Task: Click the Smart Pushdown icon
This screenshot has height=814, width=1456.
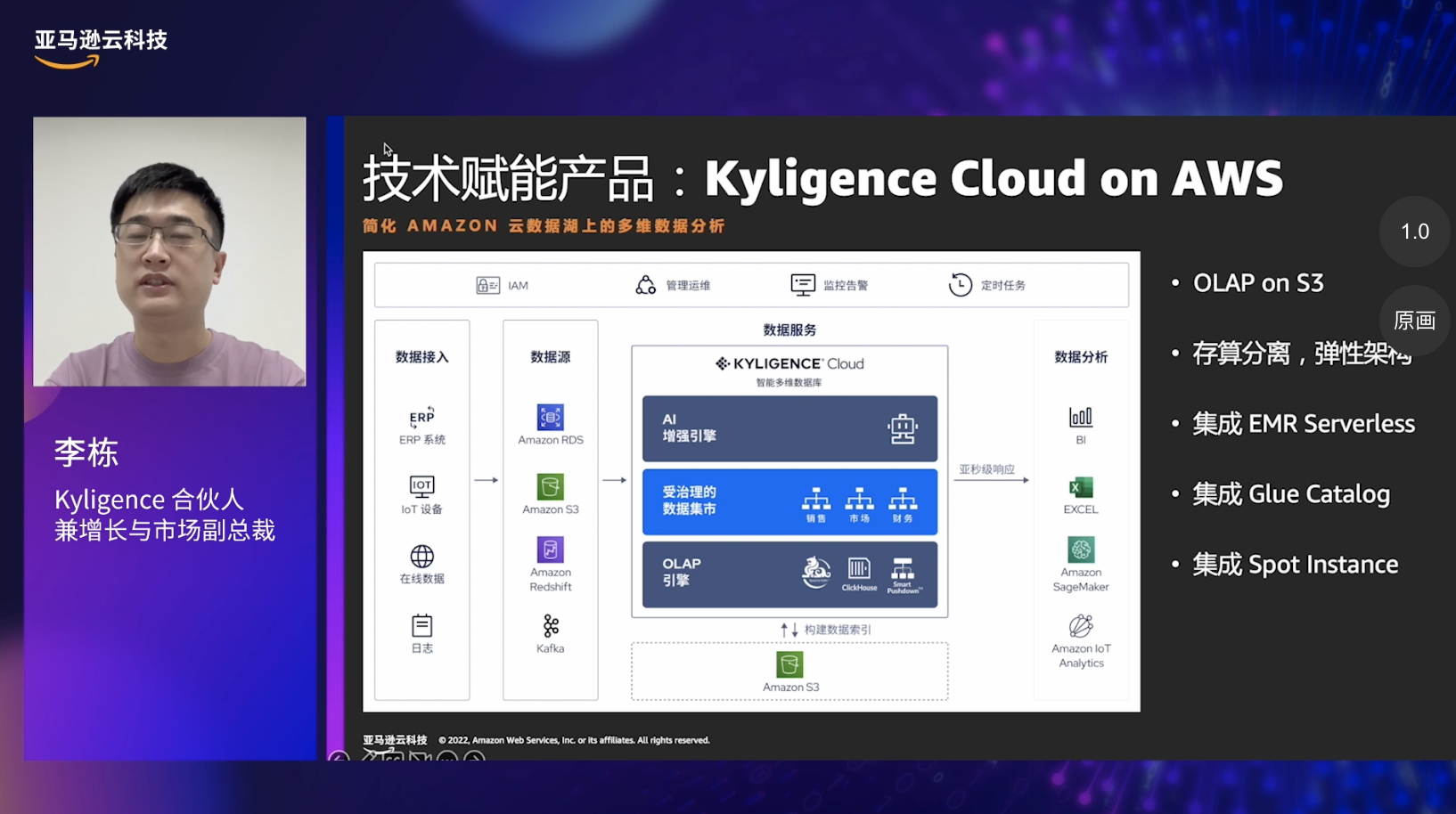Action: coord(903,570)
